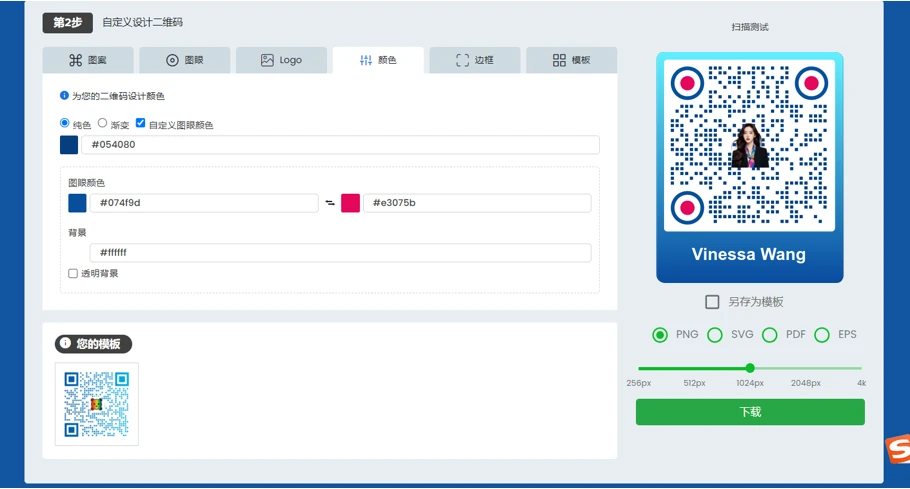The image size is (910, 489).
Task: Click the Sogou input method icon
Action: (898, 448)
